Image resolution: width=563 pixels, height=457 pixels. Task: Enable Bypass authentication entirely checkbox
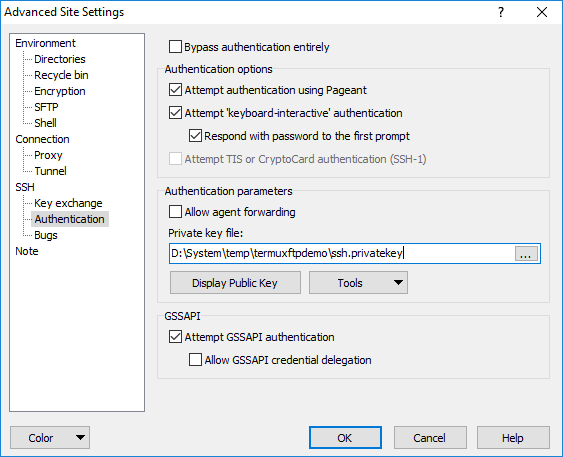175,47
